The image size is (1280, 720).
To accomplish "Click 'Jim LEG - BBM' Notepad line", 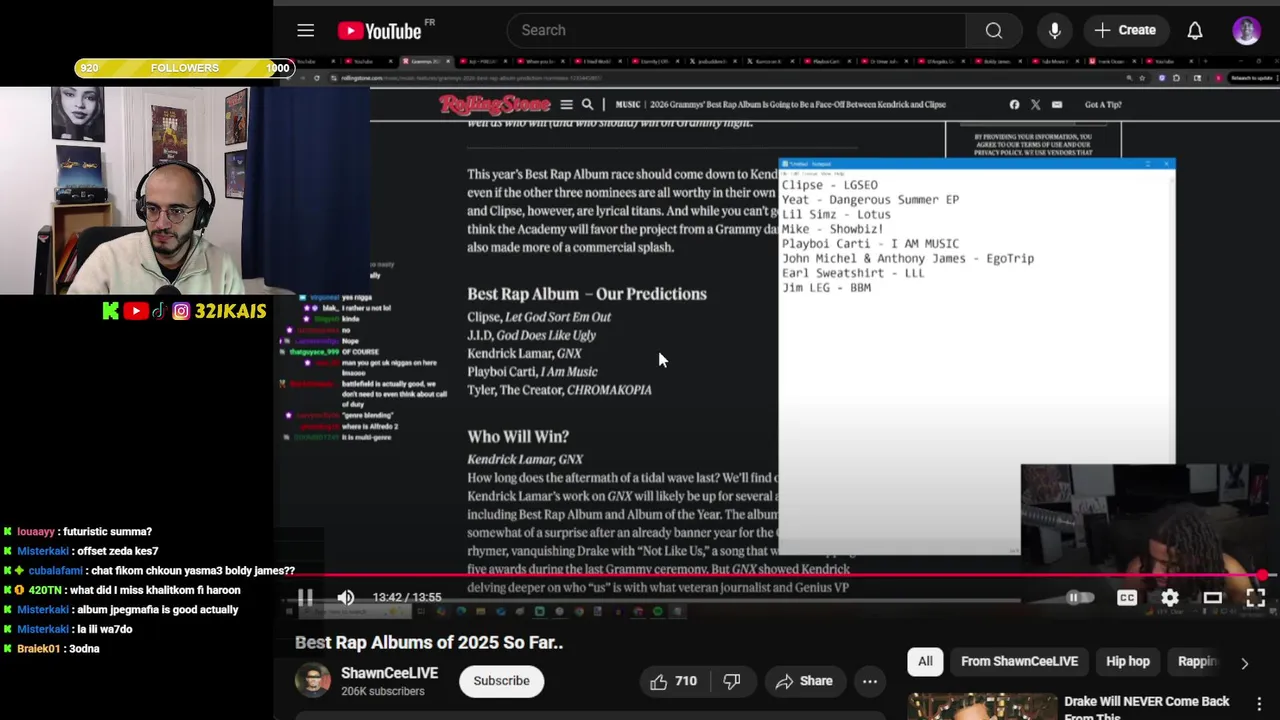I will pyautogui.click(x=826, y=288).
